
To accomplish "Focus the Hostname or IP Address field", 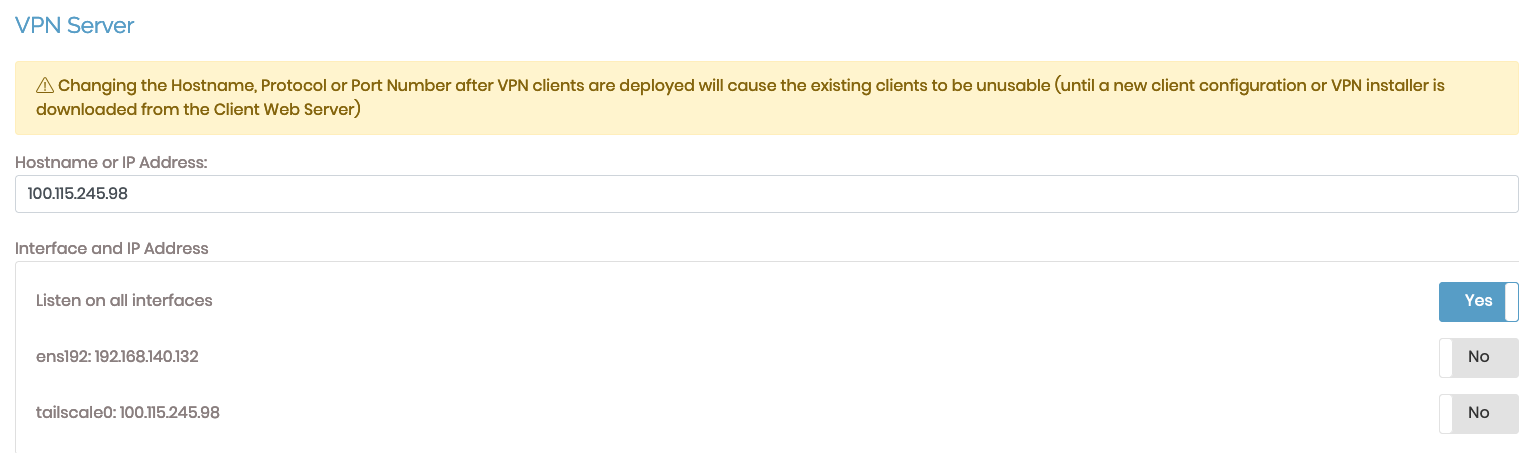I will pos(766,194).
